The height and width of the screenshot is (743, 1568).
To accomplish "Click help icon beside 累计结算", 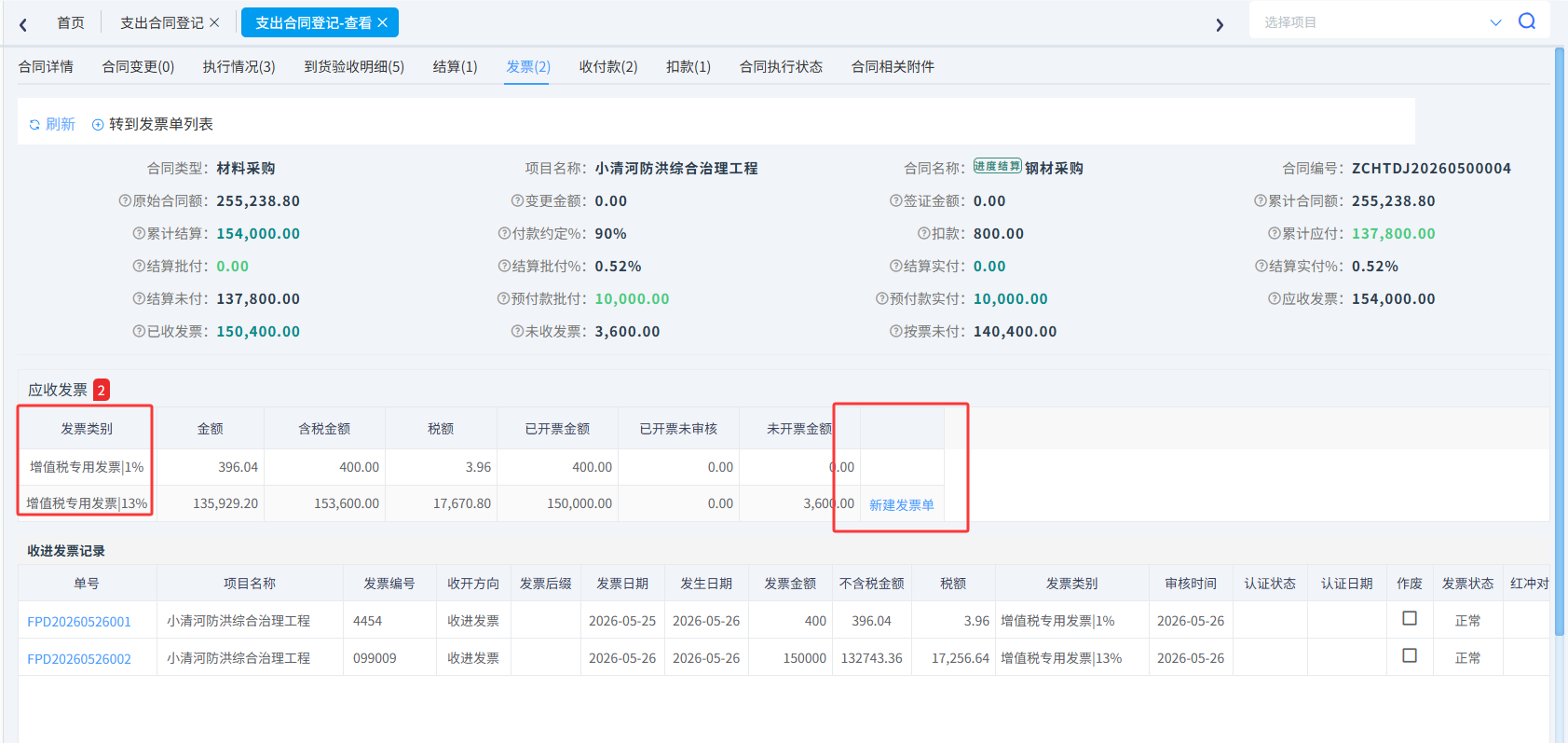I will tap(139, 233).
